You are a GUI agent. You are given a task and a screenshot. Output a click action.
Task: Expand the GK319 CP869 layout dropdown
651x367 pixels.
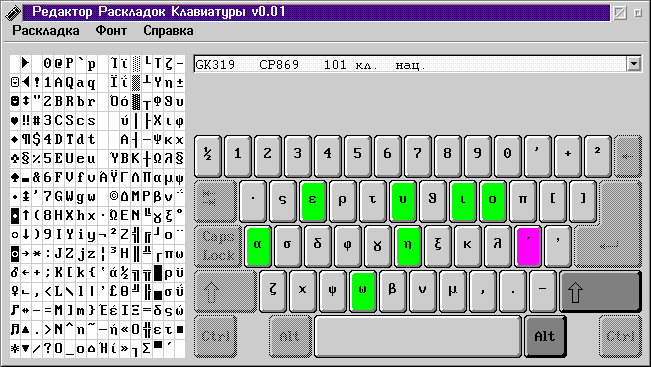pos(634,64)
